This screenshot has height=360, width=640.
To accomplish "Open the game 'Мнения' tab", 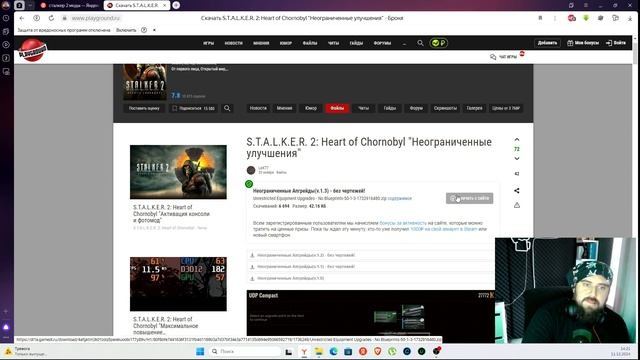I will point(284,108).
